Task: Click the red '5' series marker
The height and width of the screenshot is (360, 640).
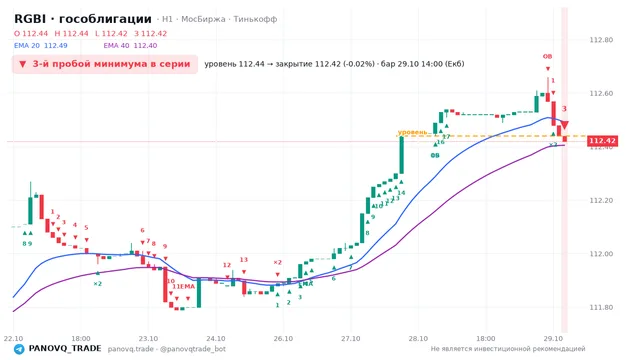Action: 86,228
